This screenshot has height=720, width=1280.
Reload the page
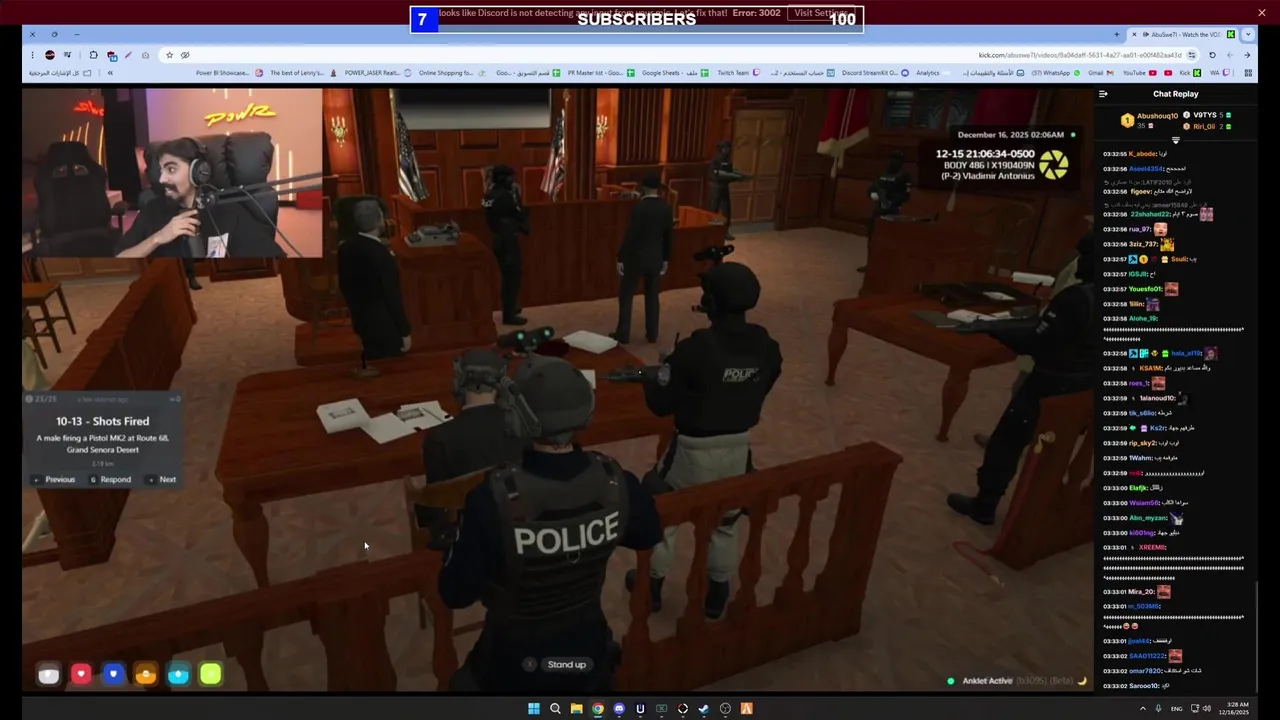(x=1212, y=55)
